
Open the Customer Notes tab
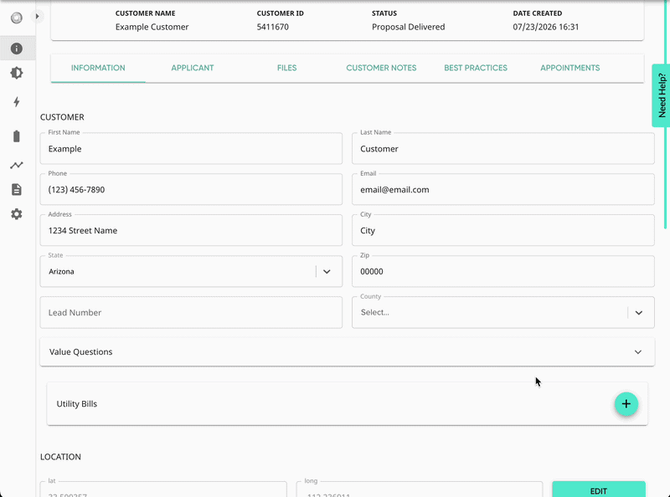point(381,68)
